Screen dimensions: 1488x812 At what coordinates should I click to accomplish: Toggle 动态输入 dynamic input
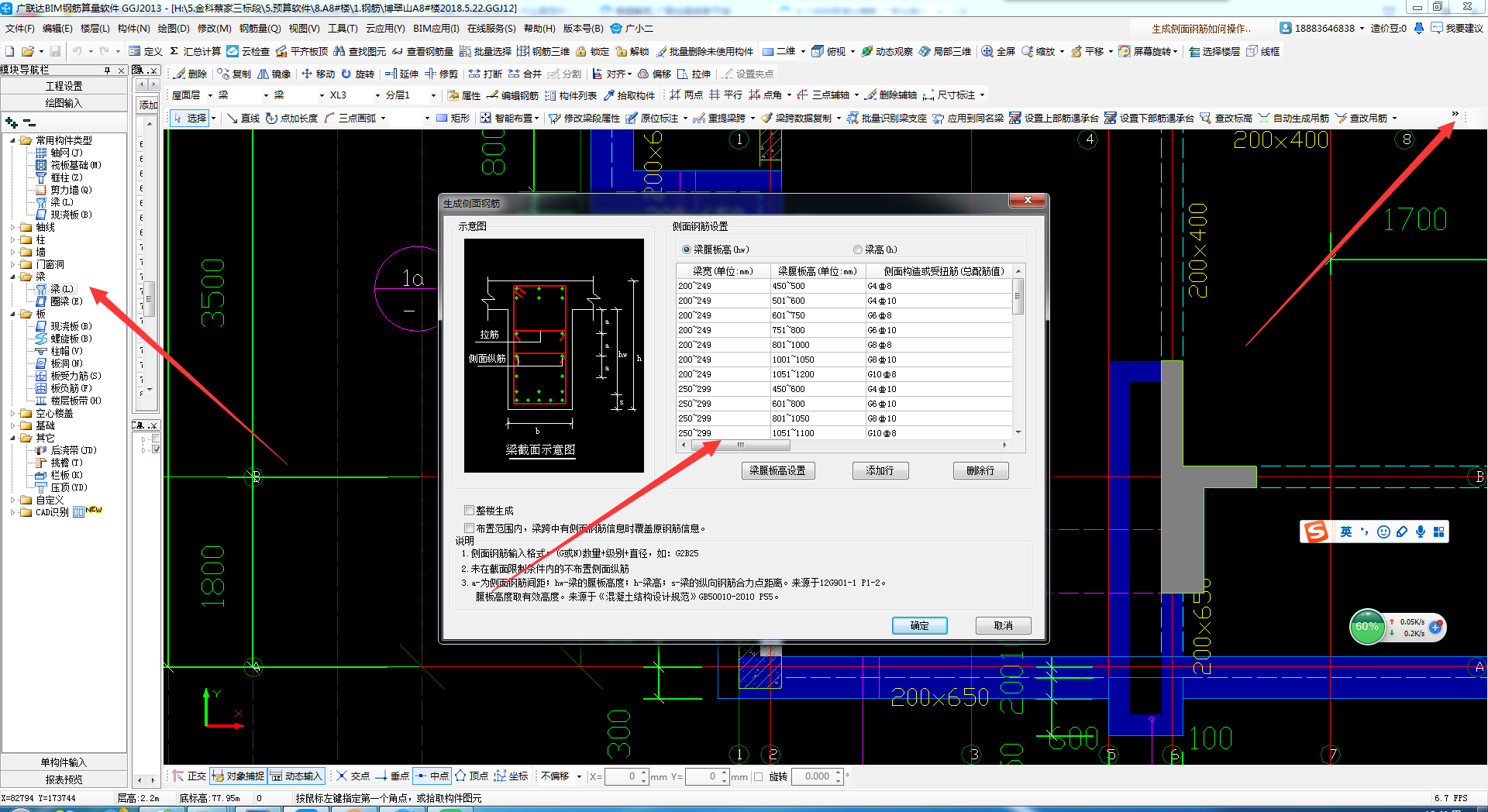coord(295,776)
